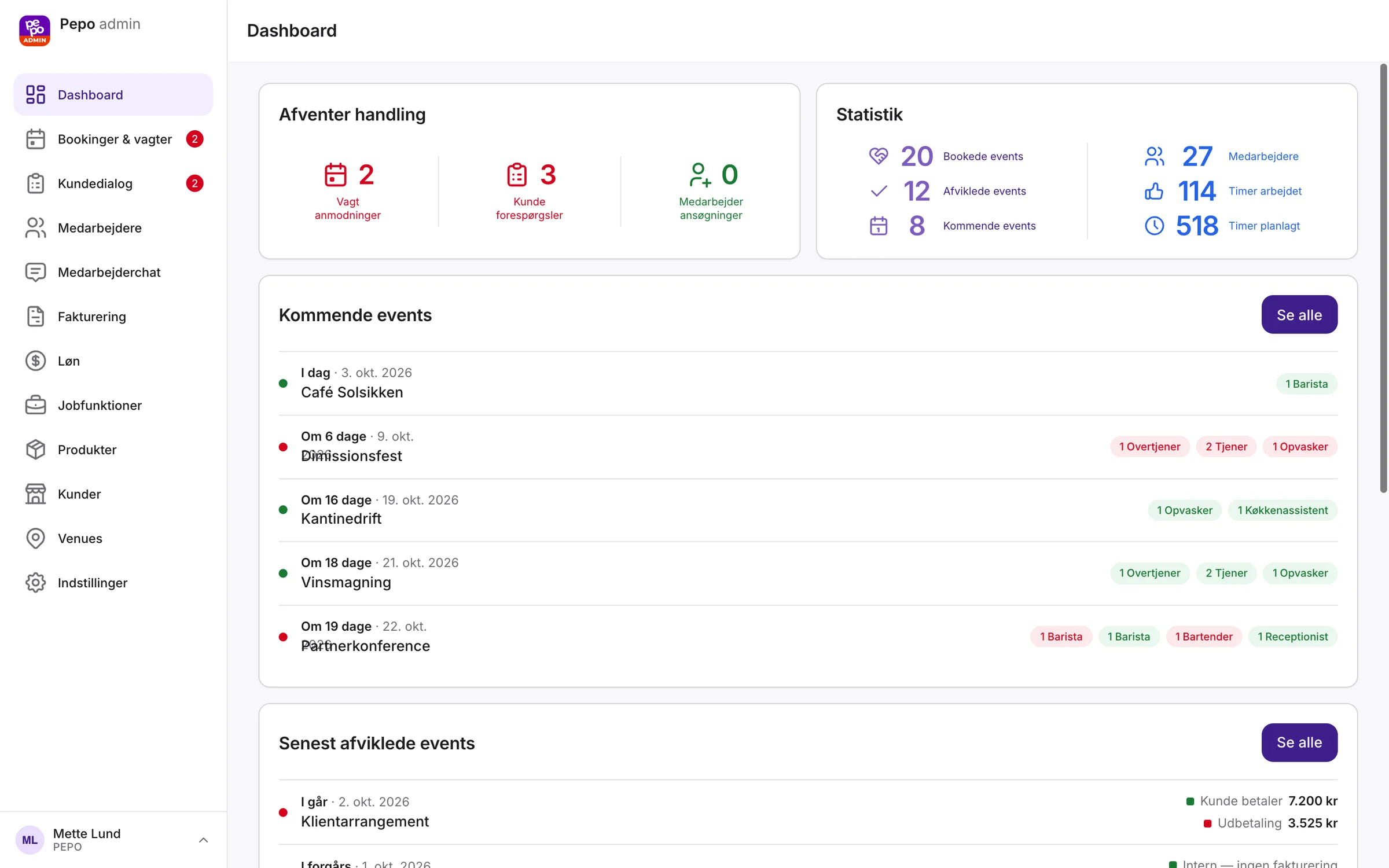Click the Kundedialog clipboard icon
This screenshot has width=1389, height=868.
tap(35, 183)
